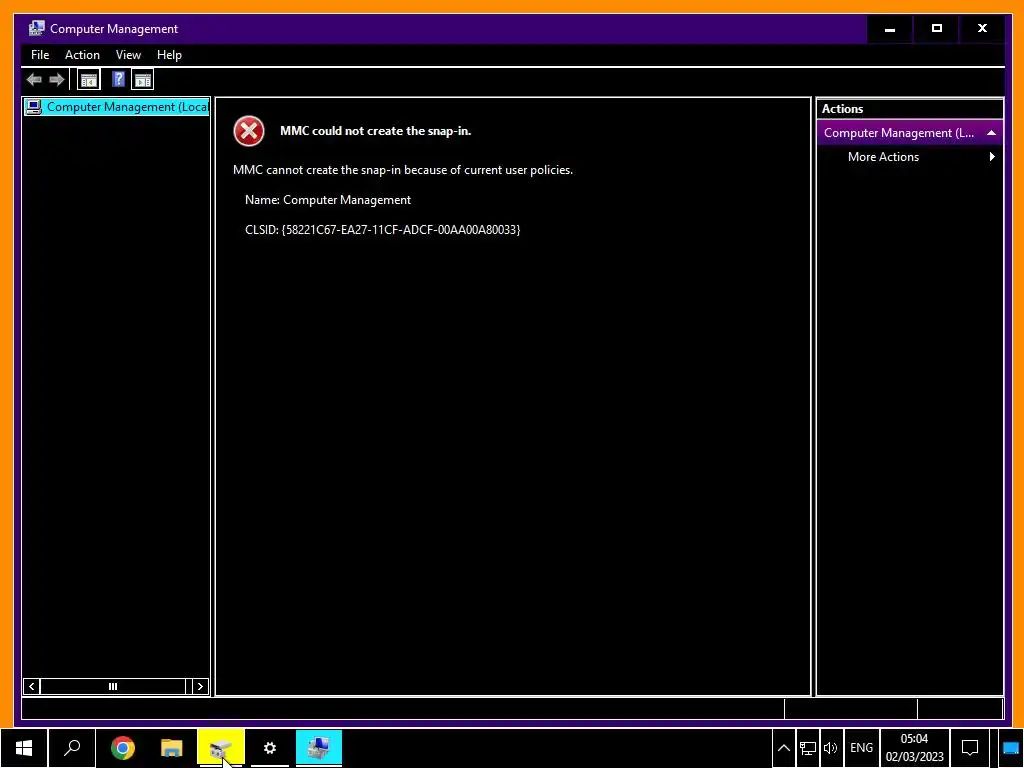
Task: Click right arrow of tree horizontal scrollbar
Action: coord(200,686)
